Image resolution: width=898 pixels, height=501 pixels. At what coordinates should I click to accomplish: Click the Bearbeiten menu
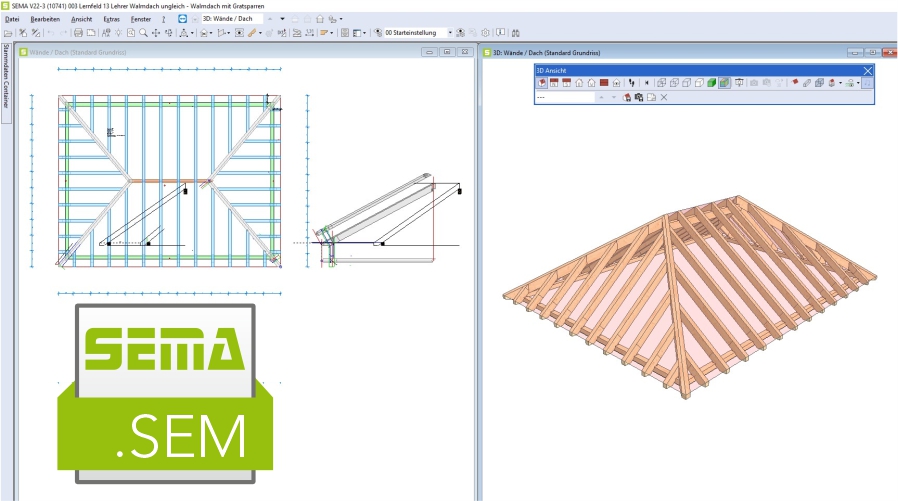point(44,19)
